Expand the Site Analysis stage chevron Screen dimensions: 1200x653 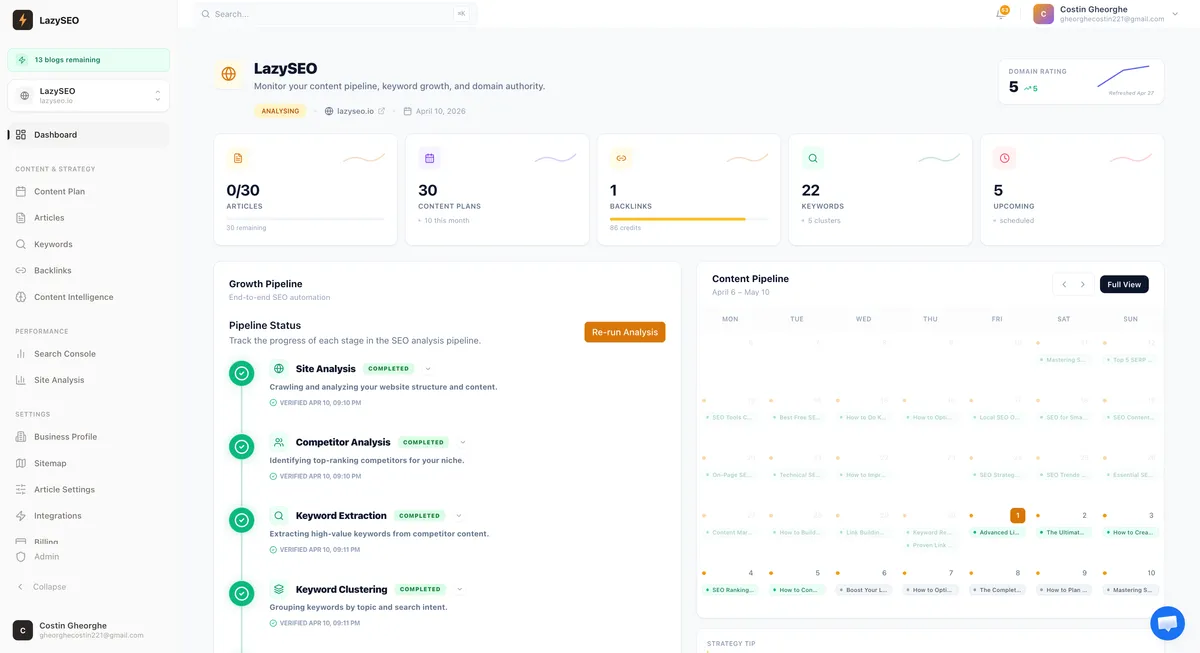coord(428,369)
